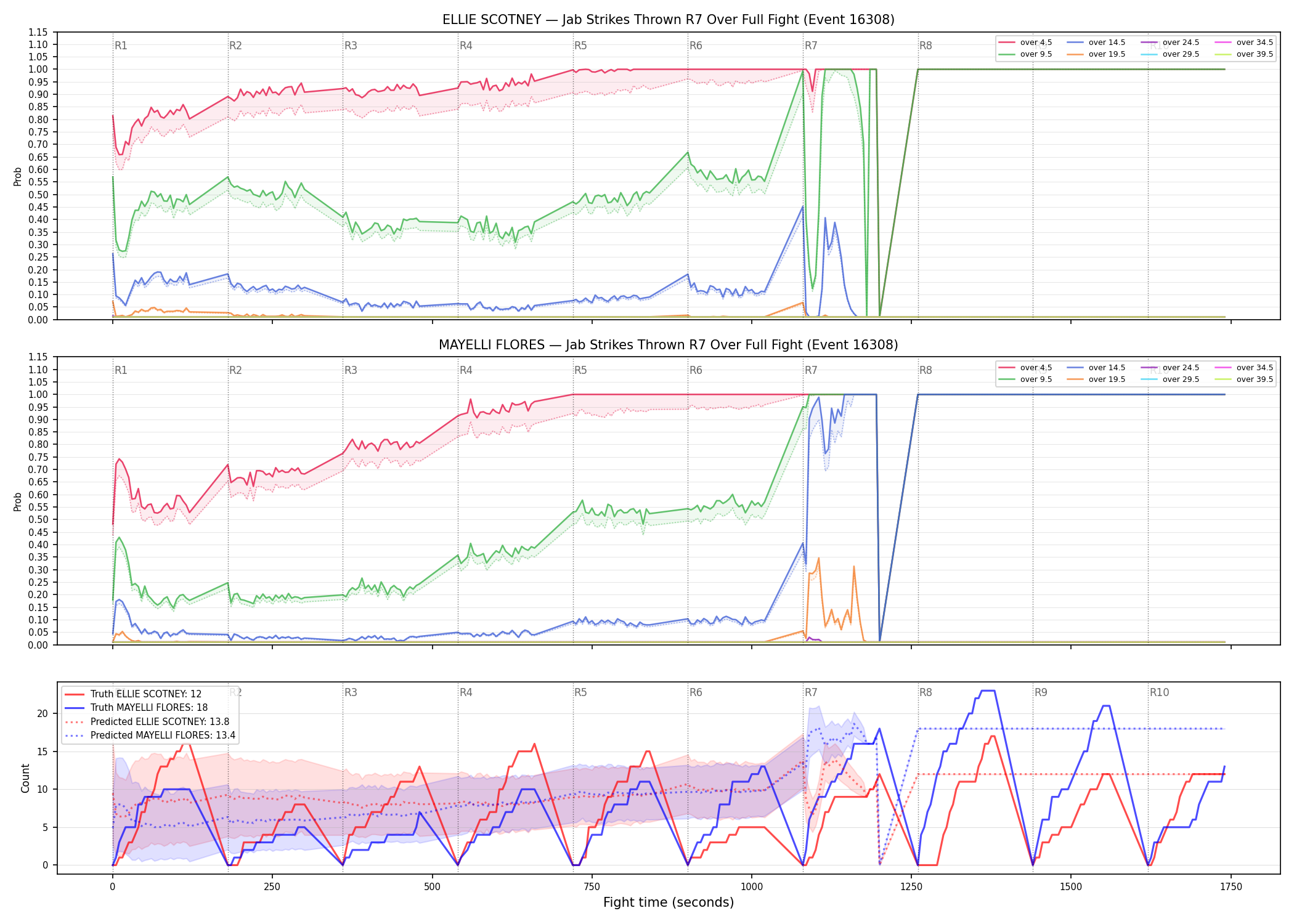Viewport: 1294px width, 924px height.
Task: Select 'over 24.5' legend entry in Flores chart
Action: pos(1170,368)
